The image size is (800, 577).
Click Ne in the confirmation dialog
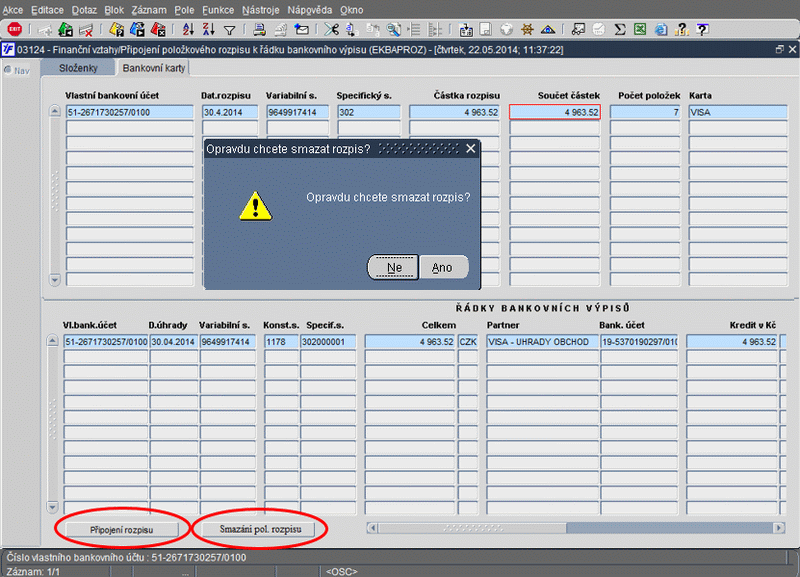pyautogui.click(x=394, y=267)
